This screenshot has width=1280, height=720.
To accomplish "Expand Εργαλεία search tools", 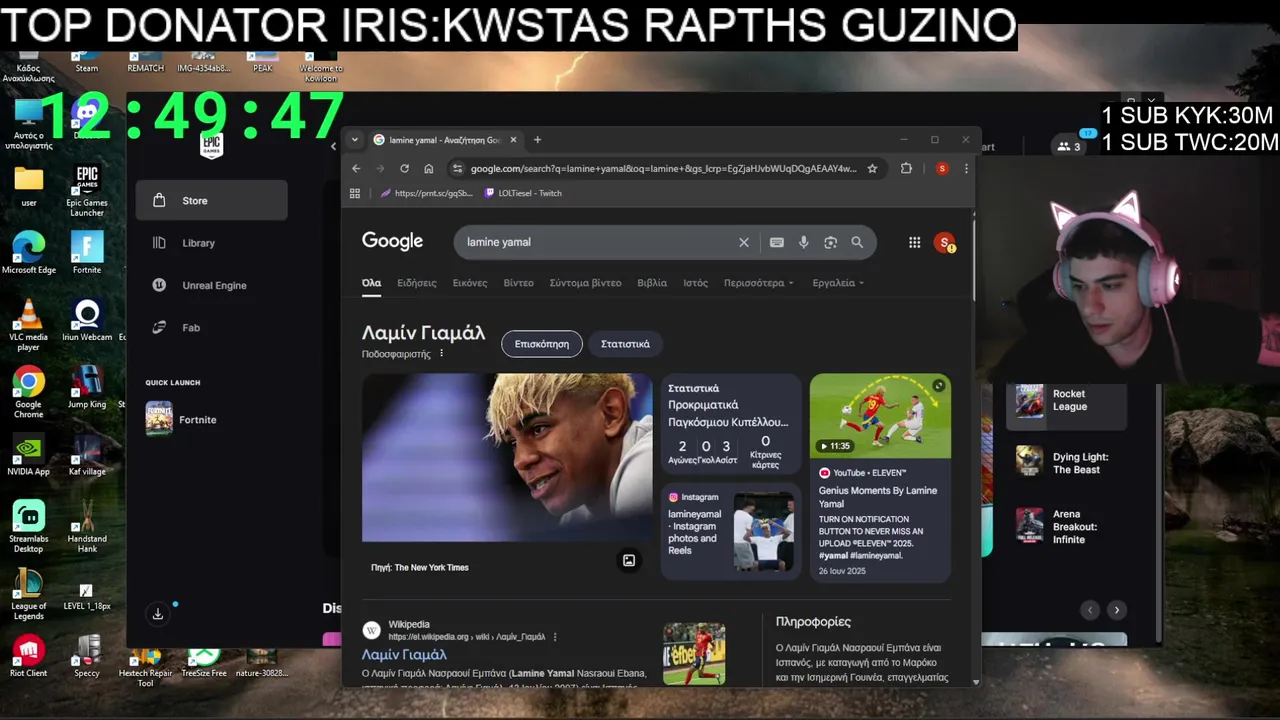I will 838,283.
